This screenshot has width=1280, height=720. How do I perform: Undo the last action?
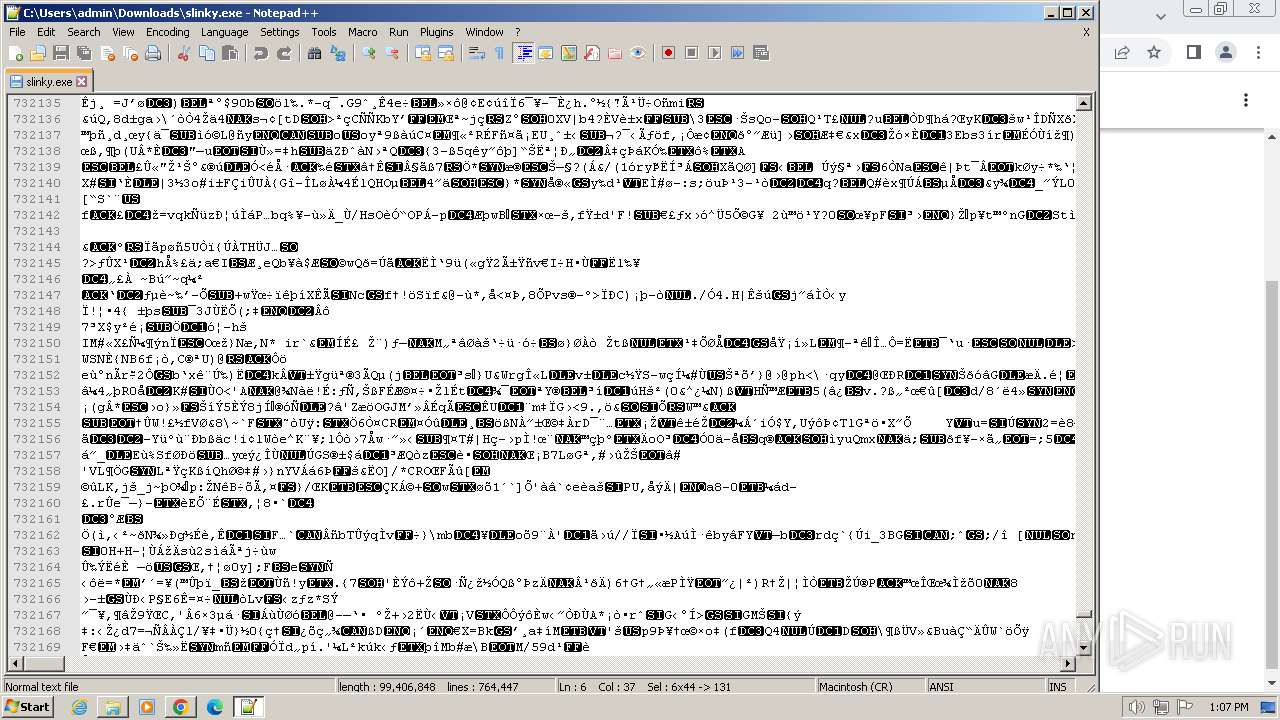[x=260, y=53]
